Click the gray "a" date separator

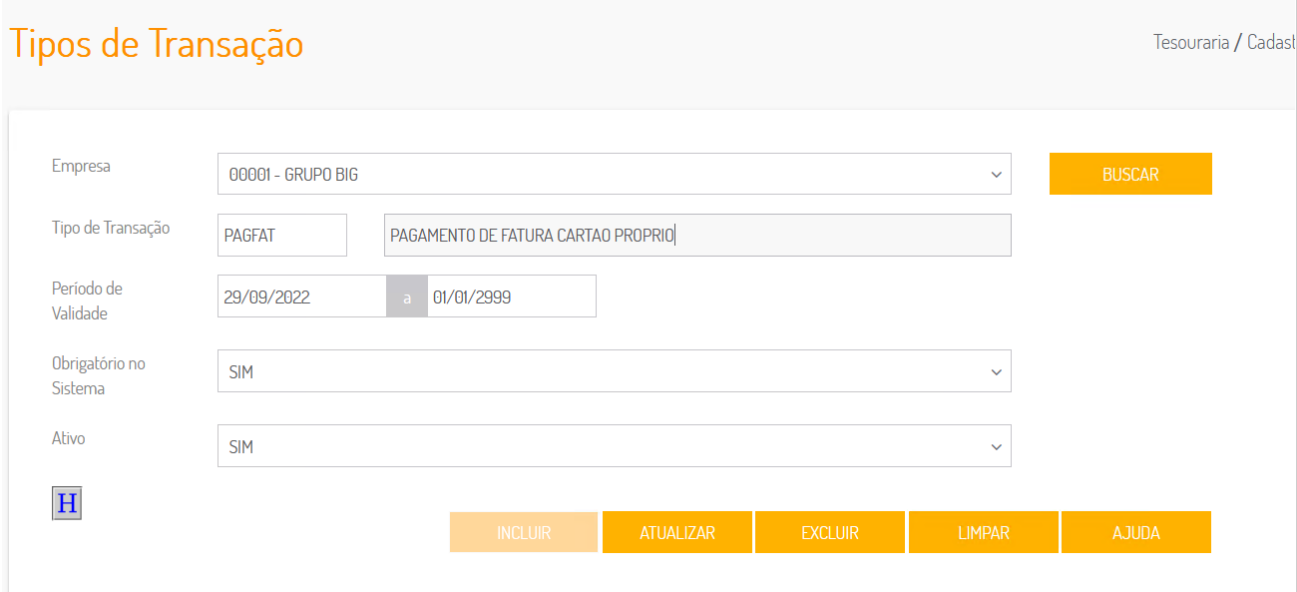(x=407, y=297)
